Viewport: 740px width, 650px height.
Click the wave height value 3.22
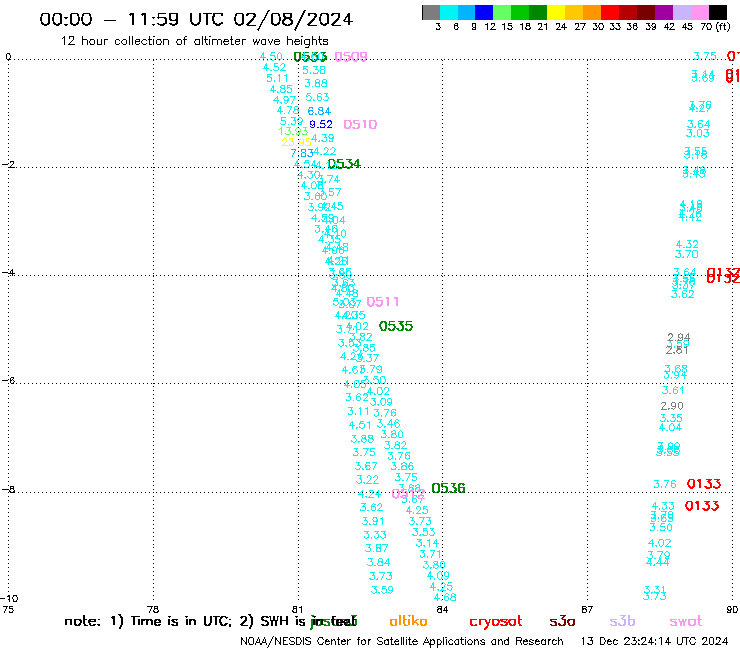[367, 480]
